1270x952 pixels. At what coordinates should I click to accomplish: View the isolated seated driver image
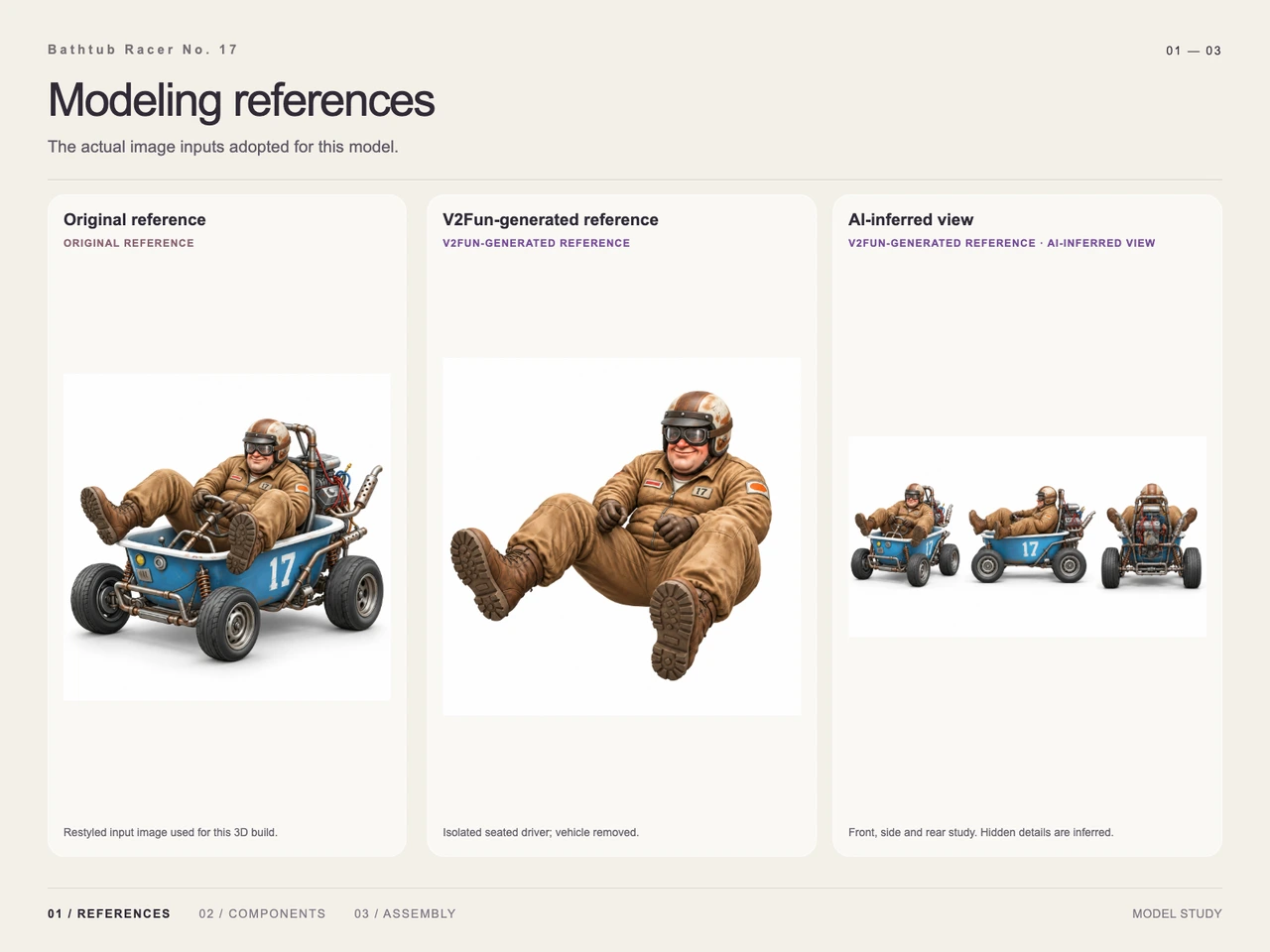(x=621, y=536)
